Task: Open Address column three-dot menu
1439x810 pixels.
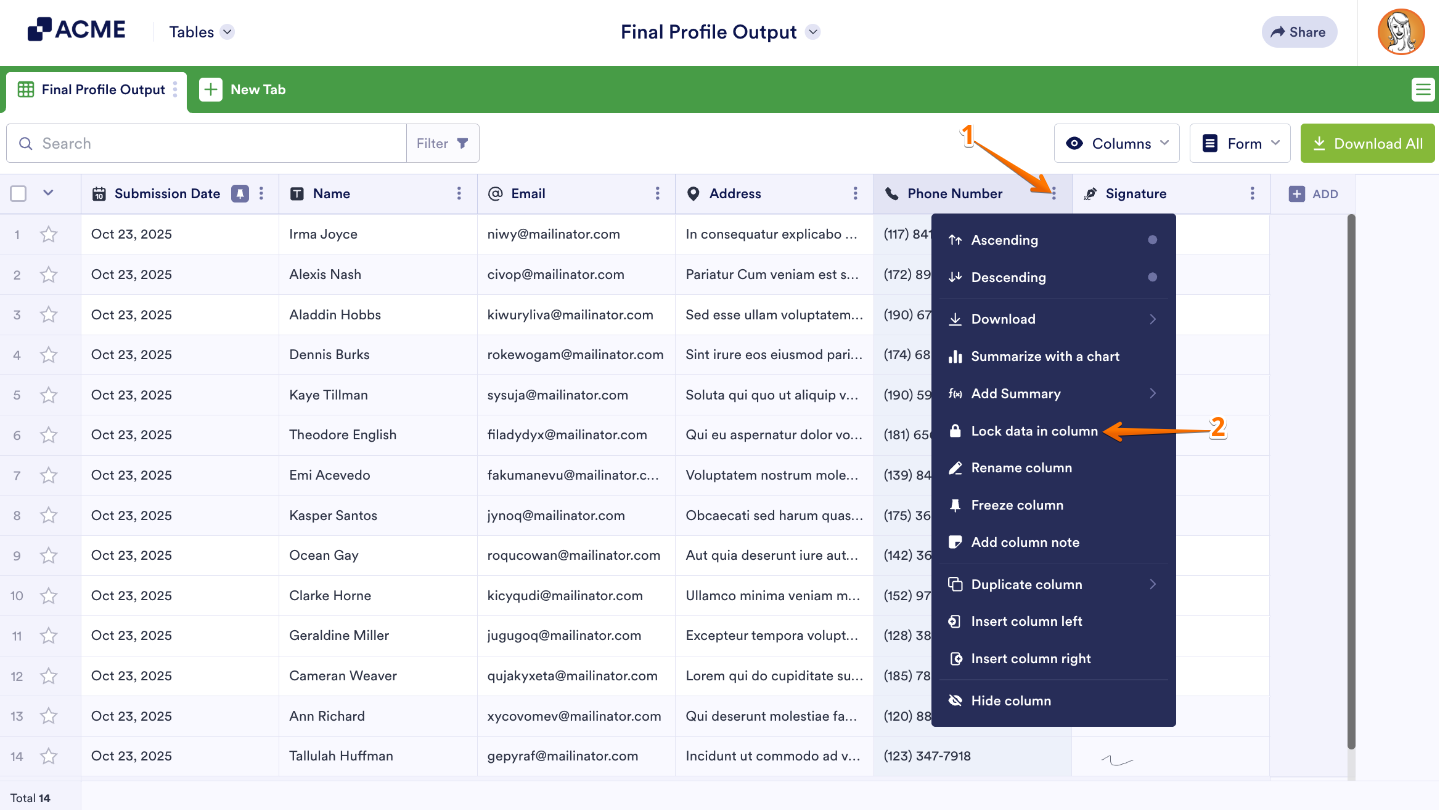Action: tap(855, 194)
